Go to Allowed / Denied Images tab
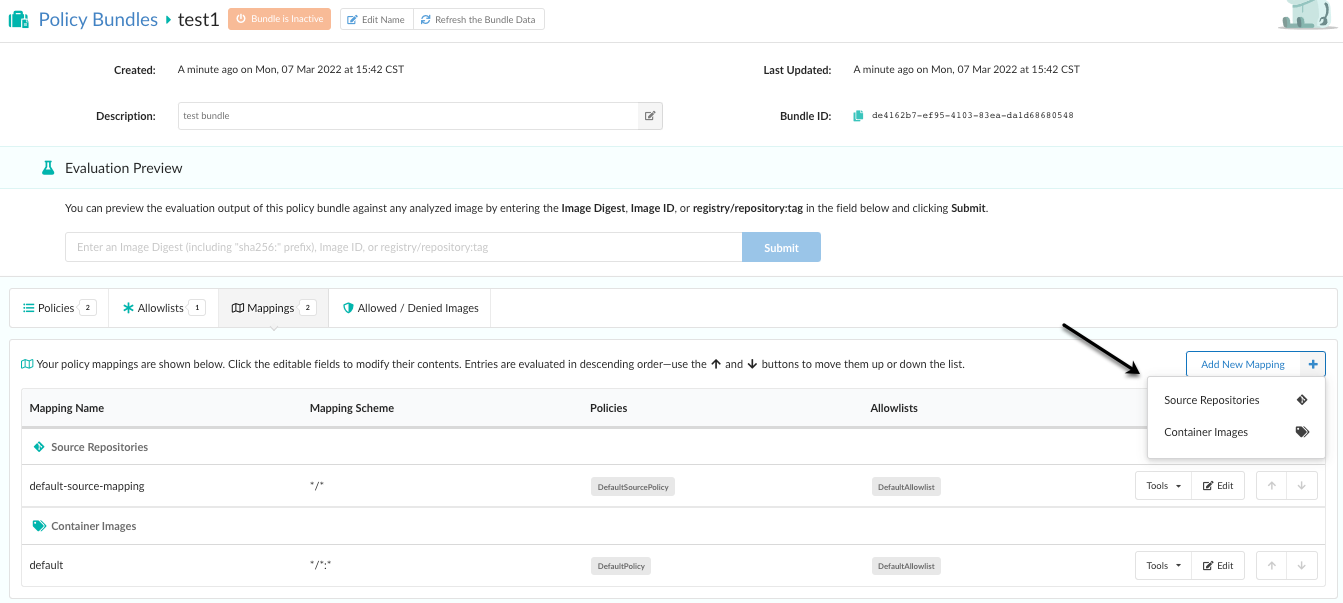Image resolution: width=1343 pixels, height=603 pixels. [x=410, y=308]
